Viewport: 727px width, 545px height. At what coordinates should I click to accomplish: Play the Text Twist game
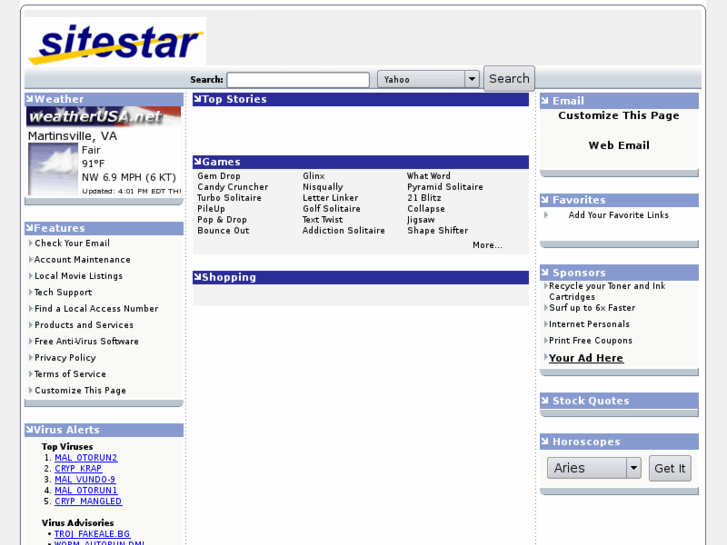pyautogui.click(x=323, y=219)
